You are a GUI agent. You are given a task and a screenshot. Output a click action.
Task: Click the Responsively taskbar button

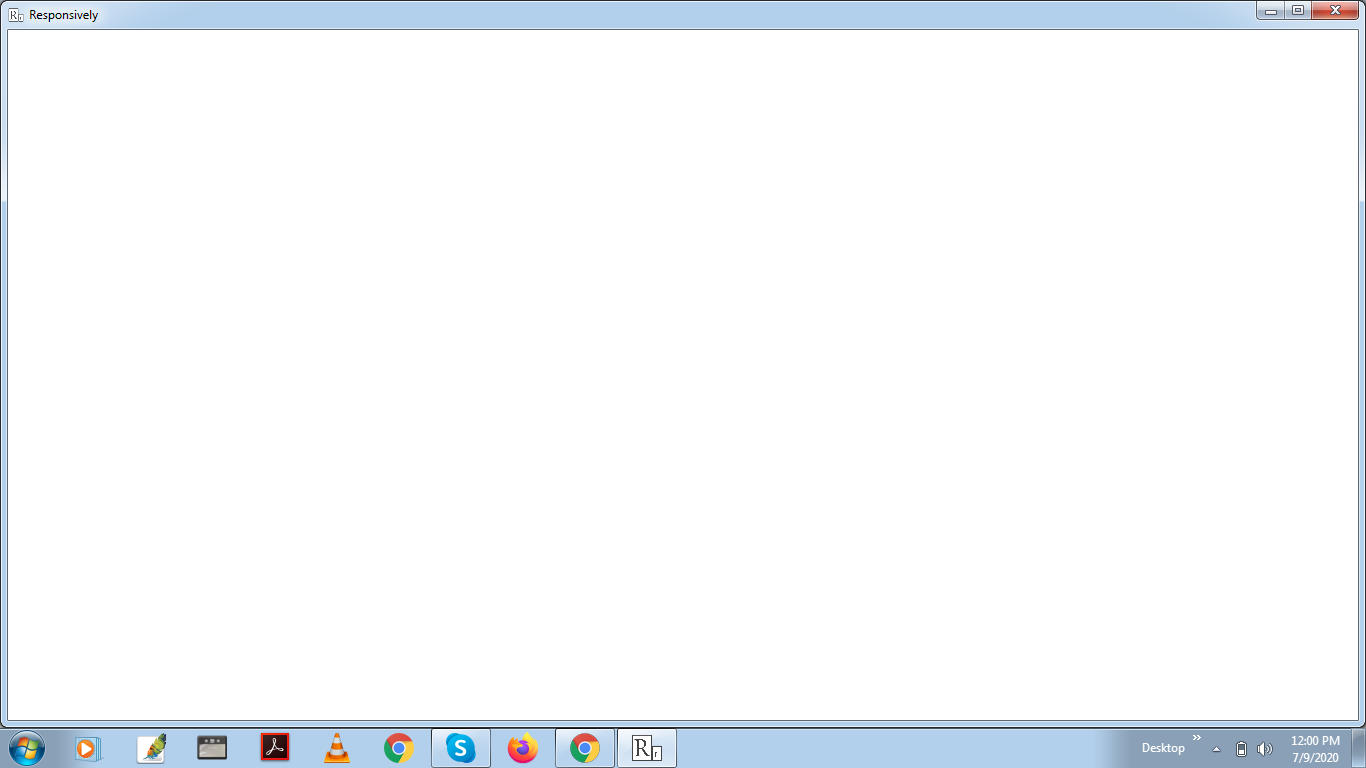coord(647,747)
